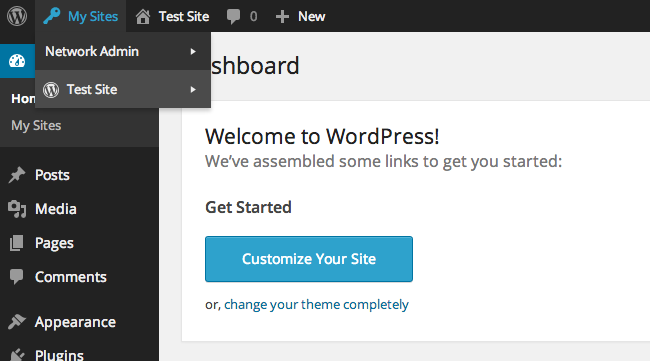
Task: Click the Pages icon in sidebar
Action: point(17,243)
